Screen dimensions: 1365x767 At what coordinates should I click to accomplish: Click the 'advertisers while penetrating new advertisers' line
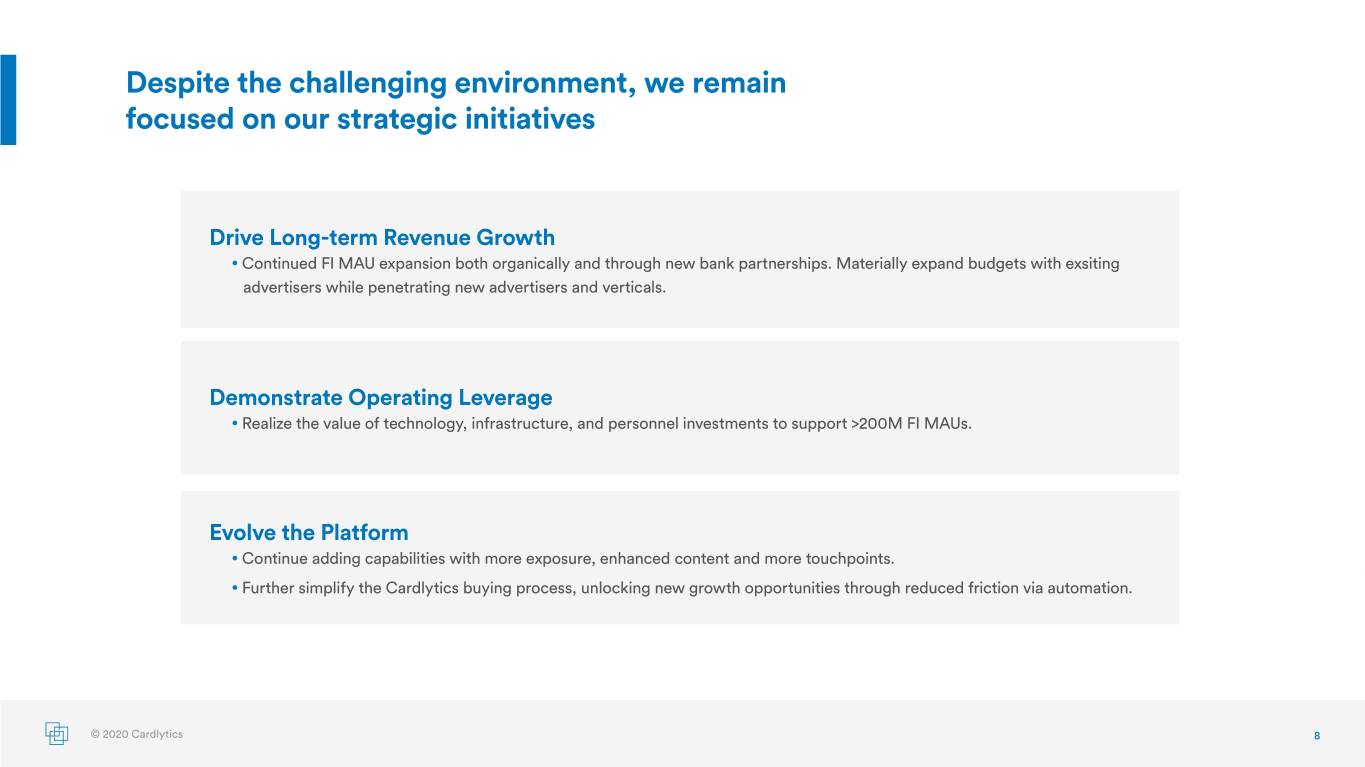(454, 288)
